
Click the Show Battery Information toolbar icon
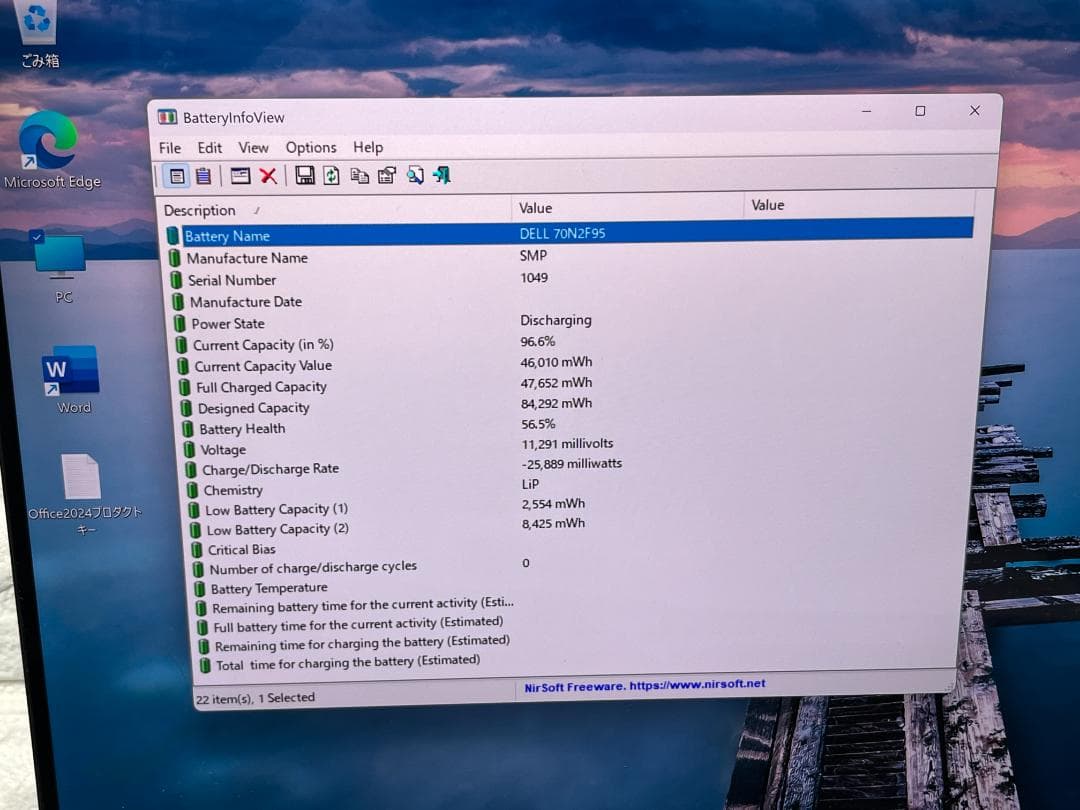pyautogui.click(x=177, y=176)
